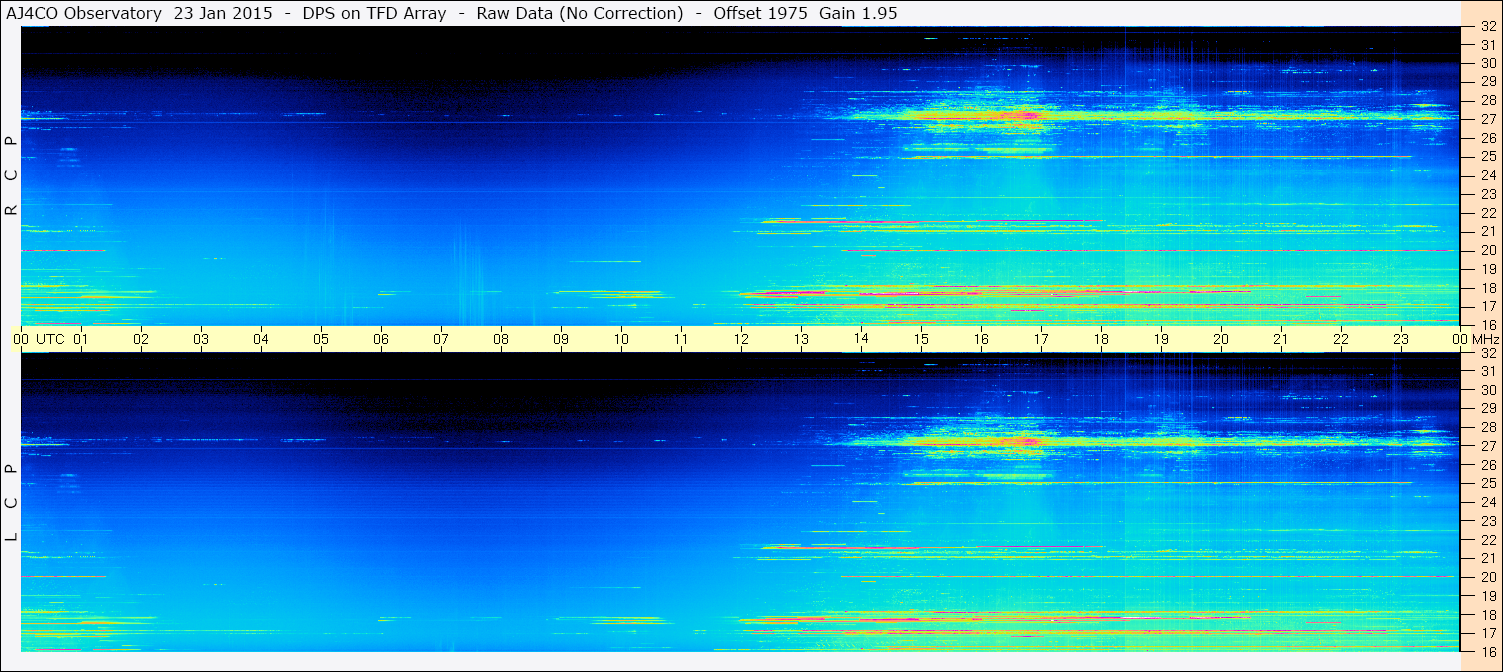Click the vertical RCP panel label
The height and width of the screenshot is (672, 1503).
click(x=12, y=175)
